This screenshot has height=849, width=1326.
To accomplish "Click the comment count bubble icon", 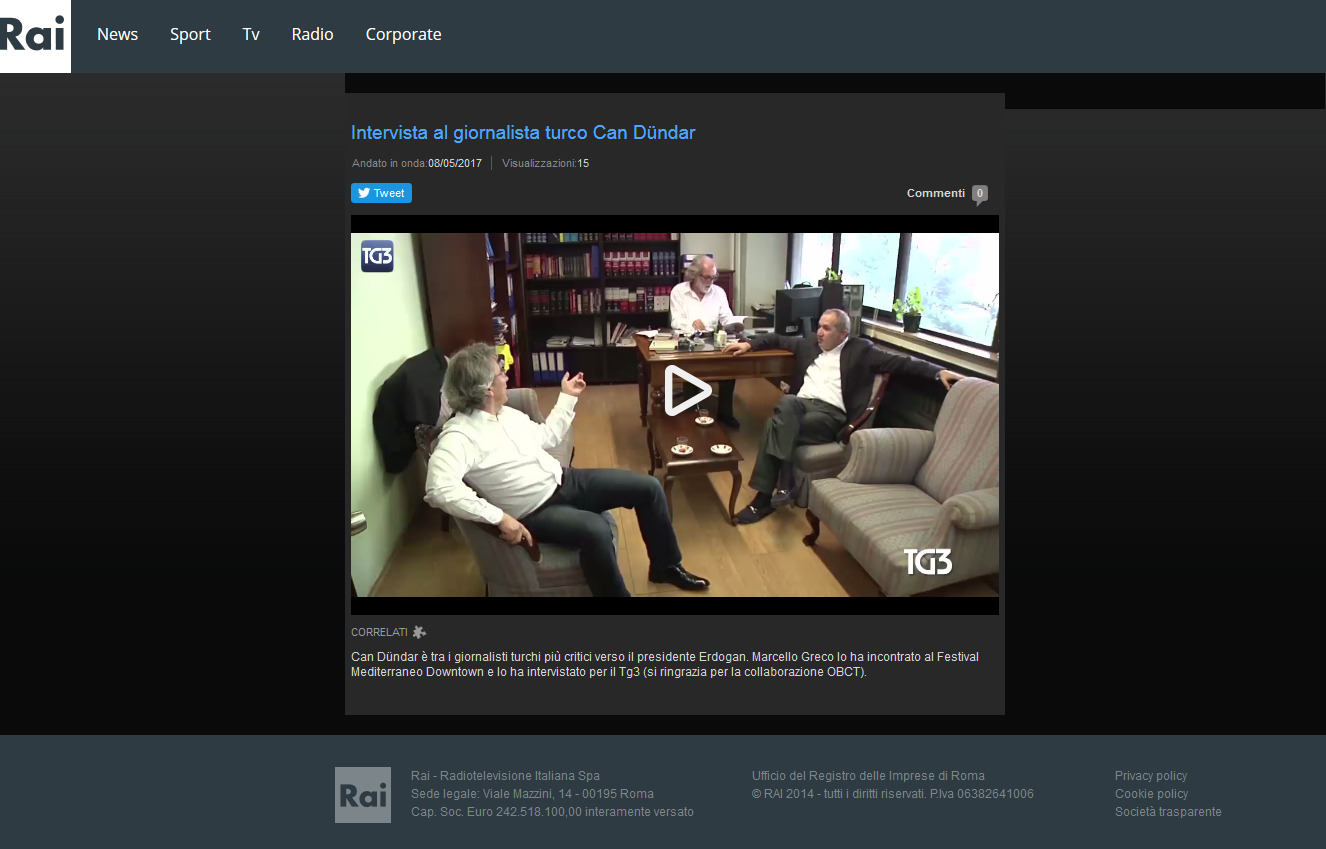I will click(x=980, y=195).
